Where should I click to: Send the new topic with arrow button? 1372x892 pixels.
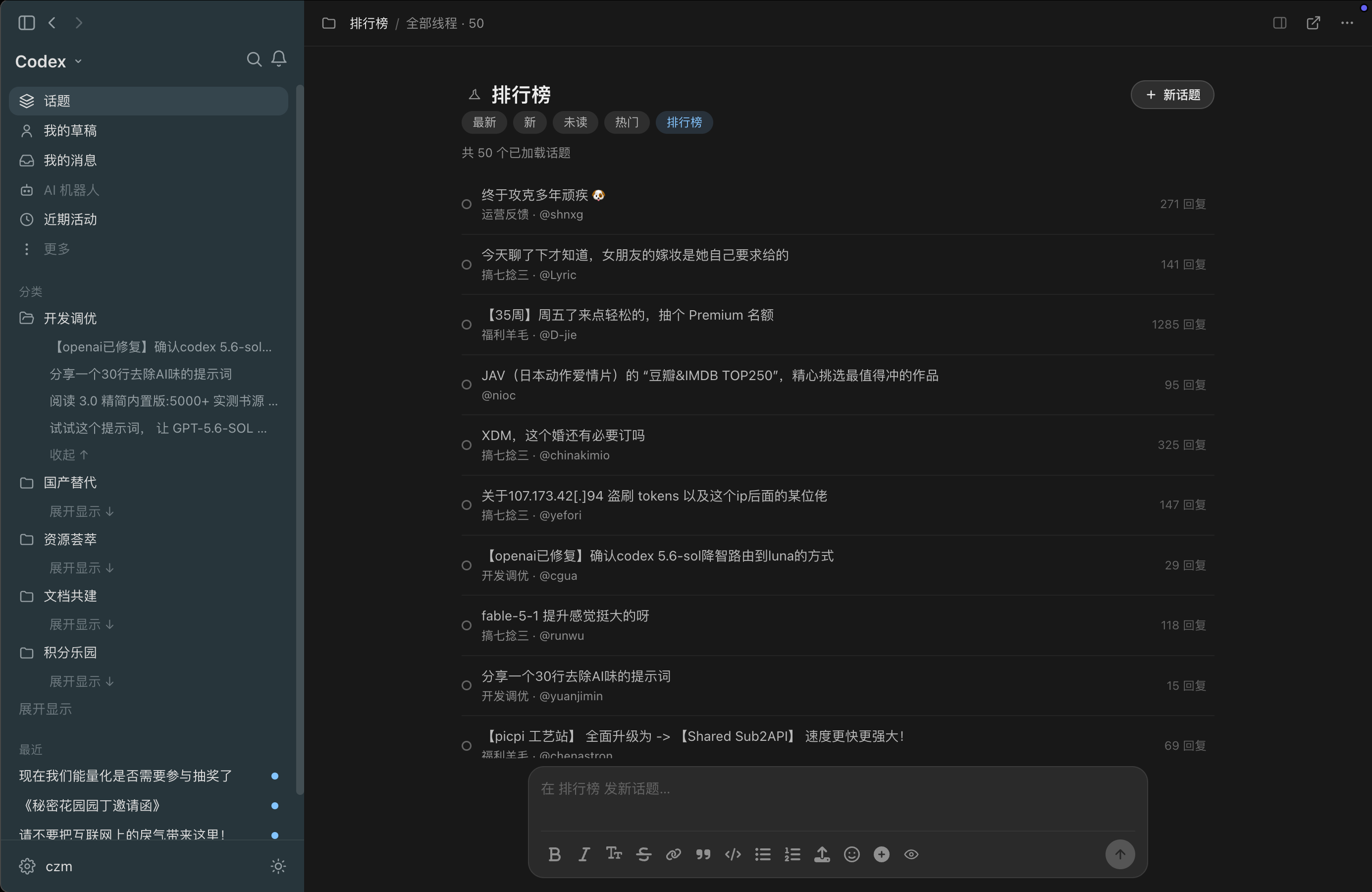pyautogui.click(x=1119, y=854)
